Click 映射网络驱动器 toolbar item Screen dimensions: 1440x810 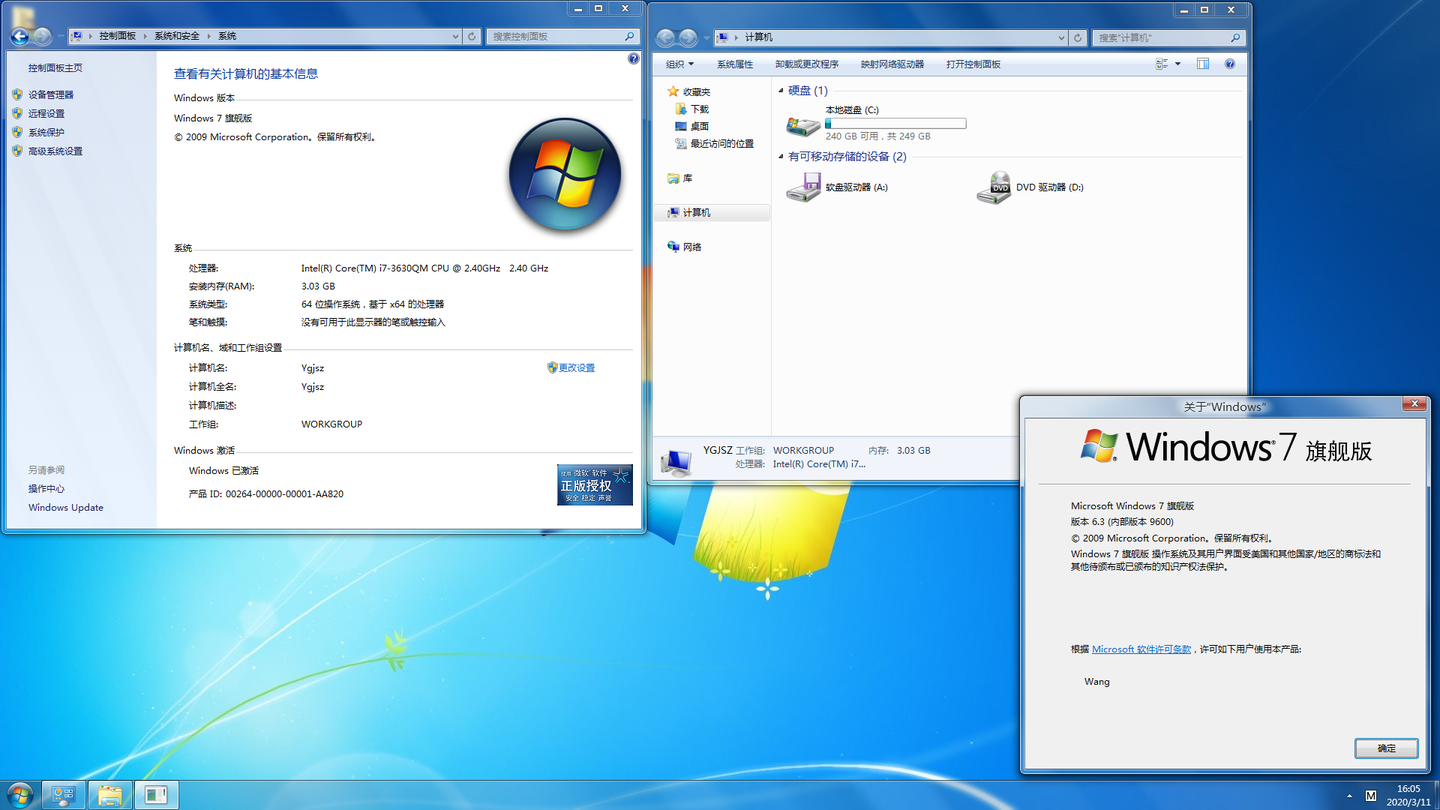pos(892,64)
